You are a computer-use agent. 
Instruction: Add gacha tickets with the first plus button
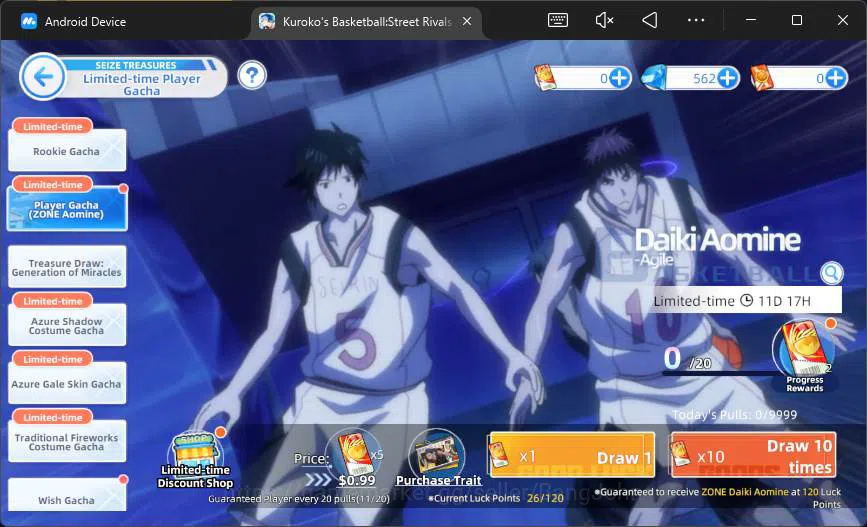point(619,78)
